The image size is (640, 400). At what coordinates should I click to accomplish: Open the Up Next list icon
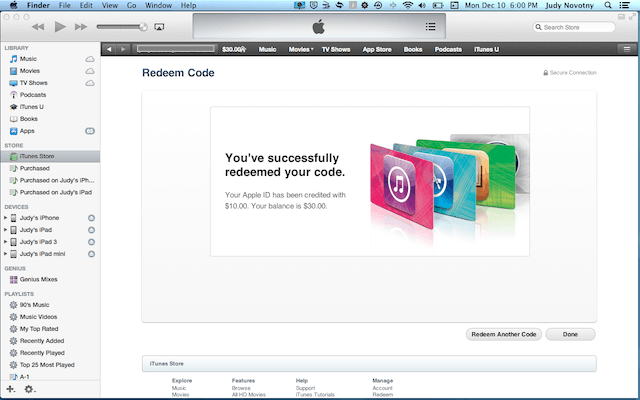pyautogui.click(x=431, y=27)
